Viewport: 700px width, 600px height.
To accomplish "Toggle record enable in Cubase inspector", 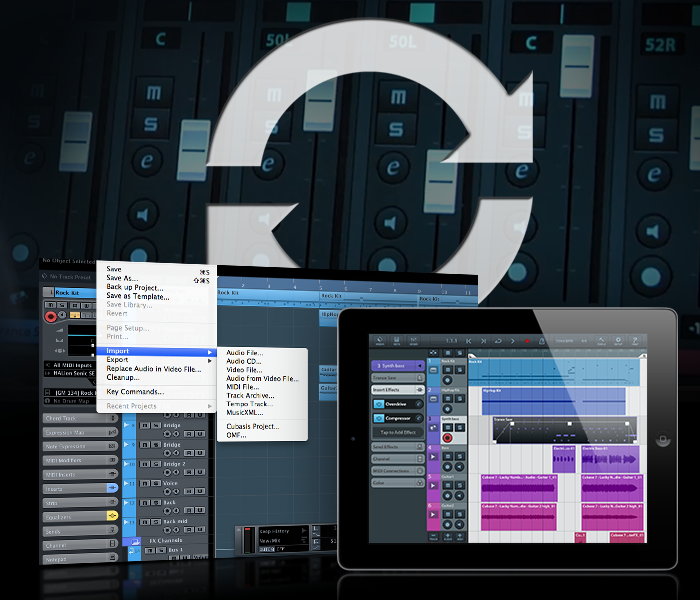I will [50, 317].
